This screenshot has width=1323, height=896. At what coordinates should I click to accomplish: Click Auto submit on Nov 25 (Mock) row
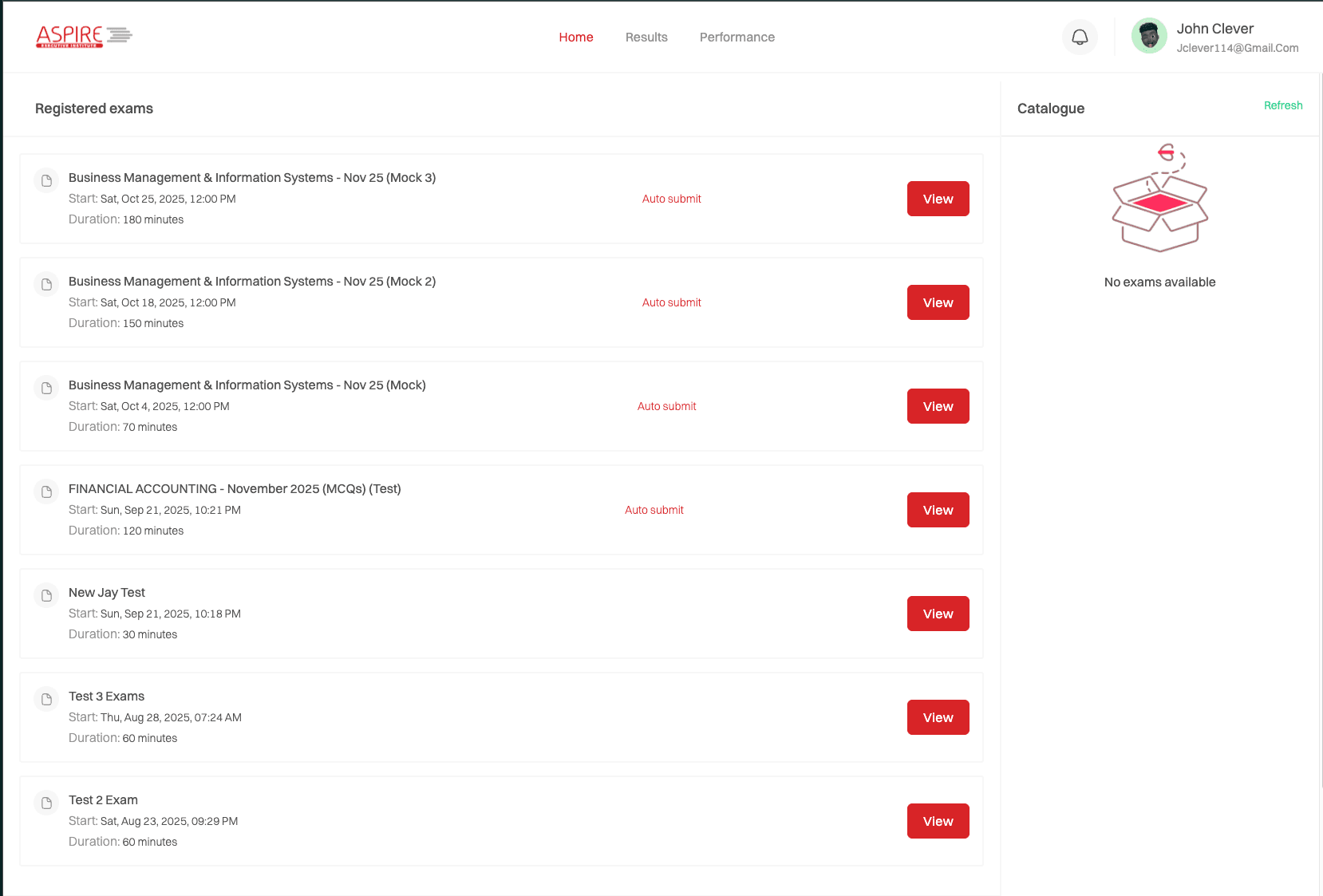click(667, 406)
